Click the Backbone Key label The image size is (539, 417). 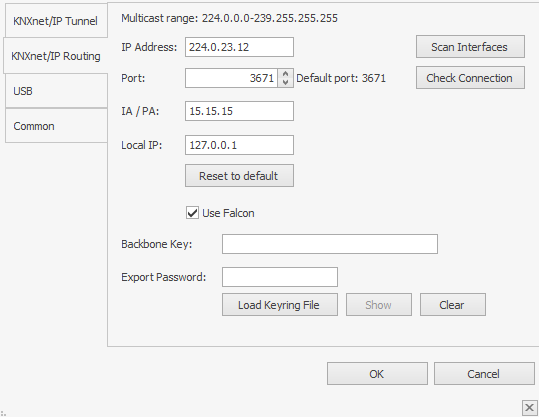tap(156, 244)
